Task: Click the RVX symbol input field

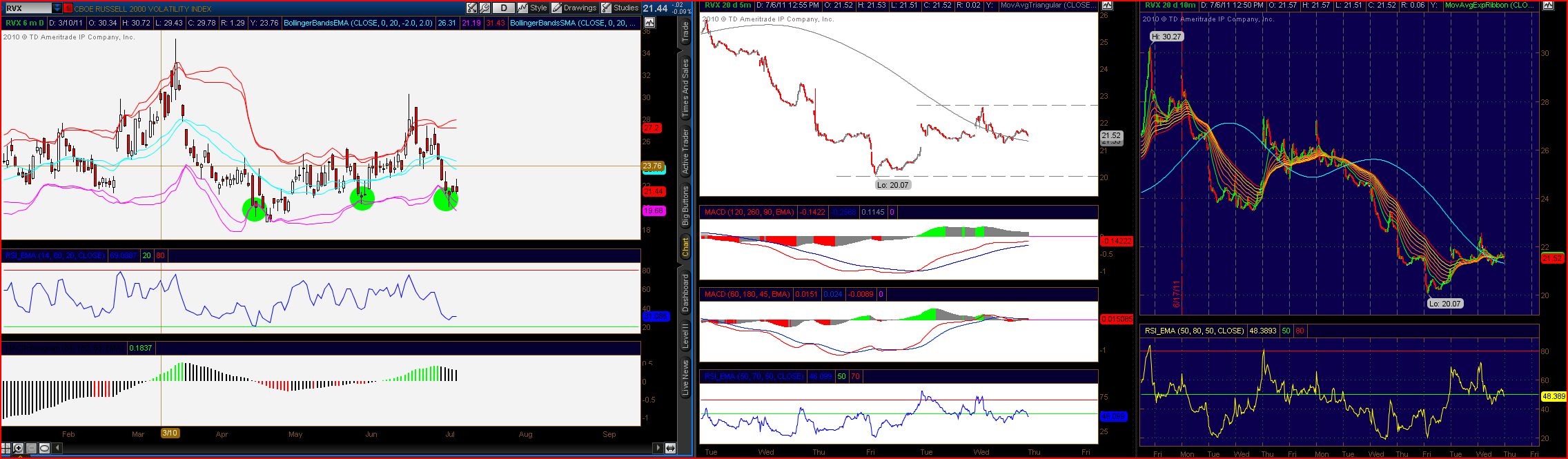Action: 28,8
